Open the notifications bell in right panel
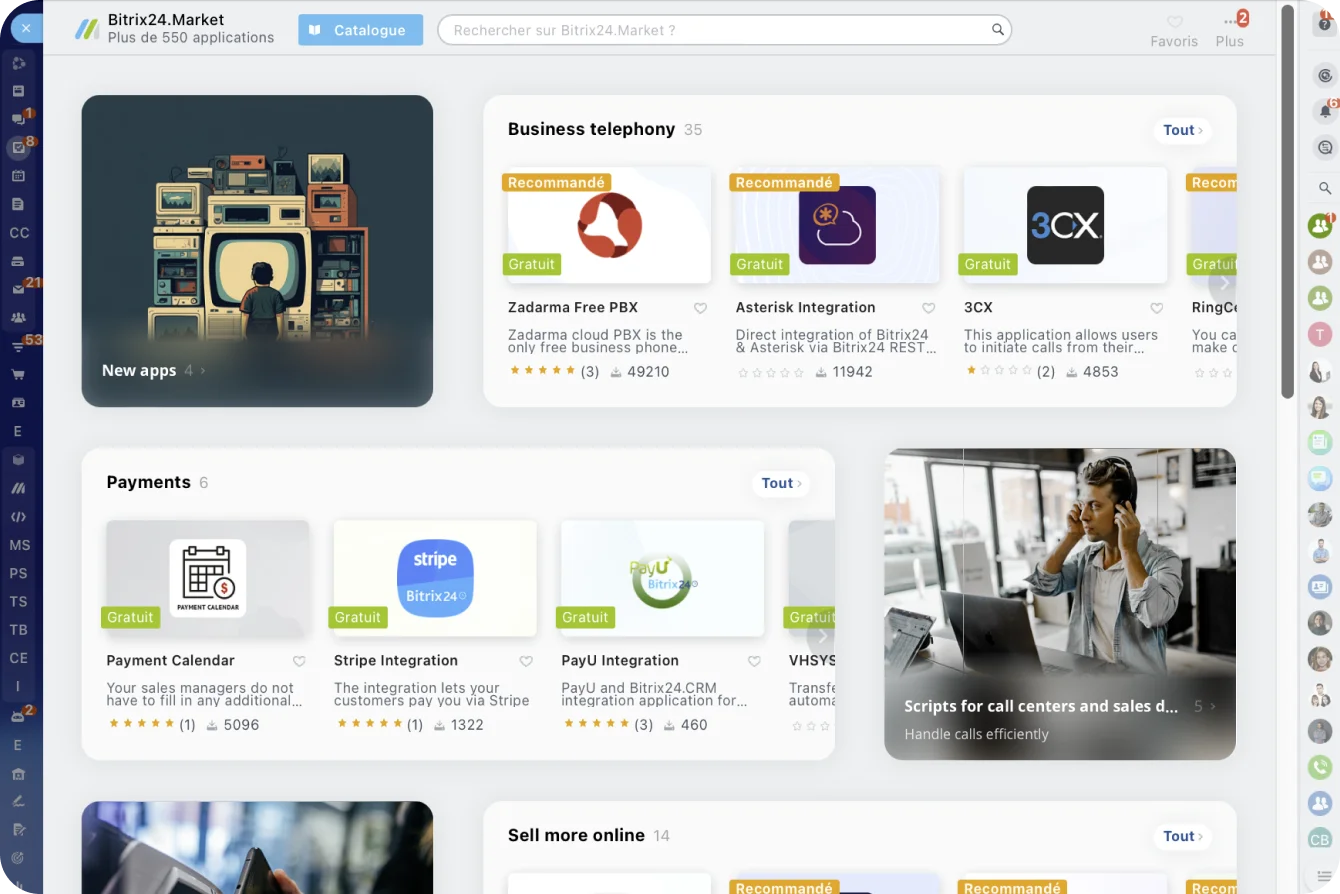This screenshot has height=894, width=1340. (x=1325, y=111)
